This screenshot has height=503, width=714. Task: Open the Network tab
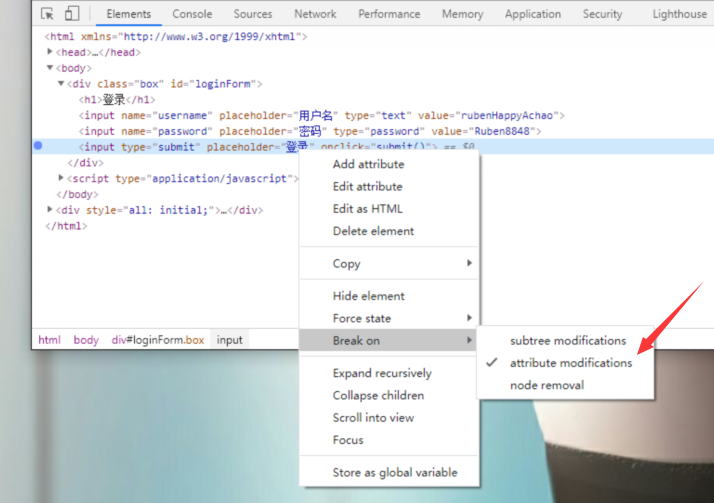tap(315, 14)
